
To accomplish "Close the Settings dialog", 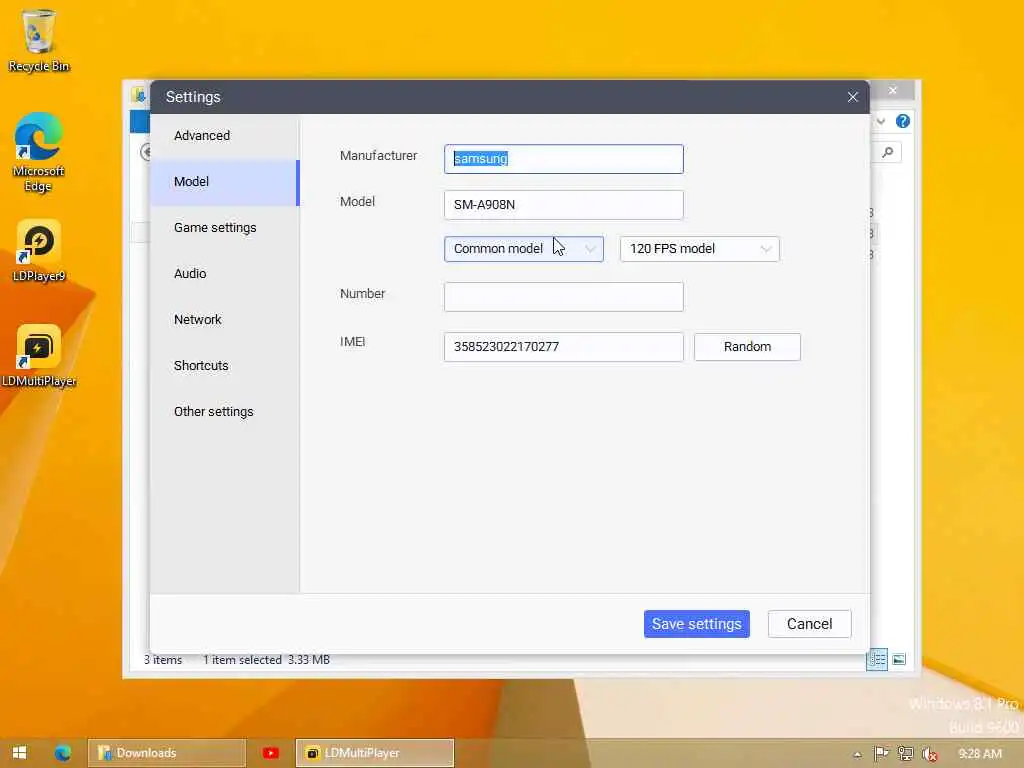I will [852, 97].
